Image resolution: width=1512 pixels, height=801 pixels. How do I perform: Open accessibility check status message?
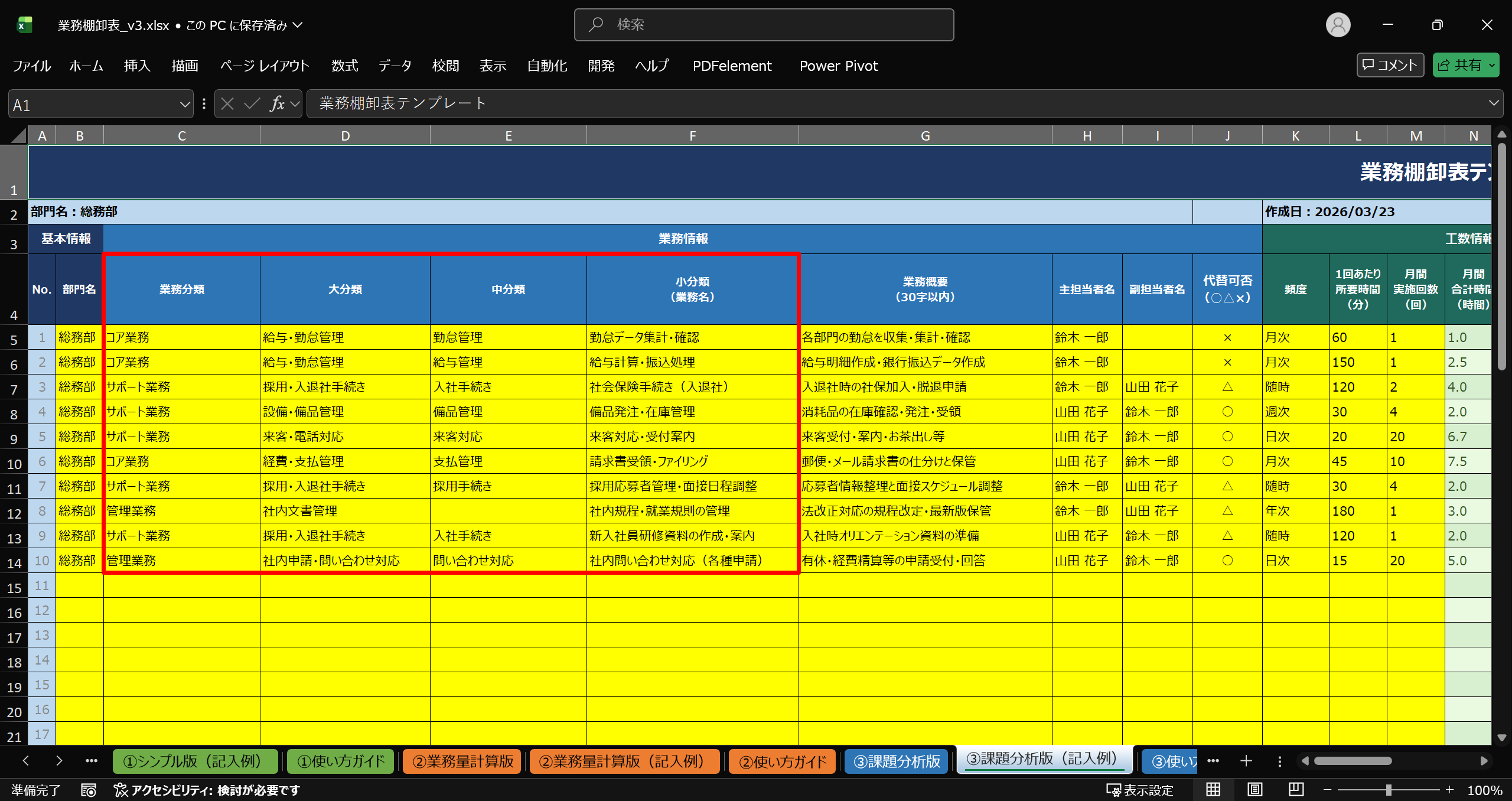(207, 790)
